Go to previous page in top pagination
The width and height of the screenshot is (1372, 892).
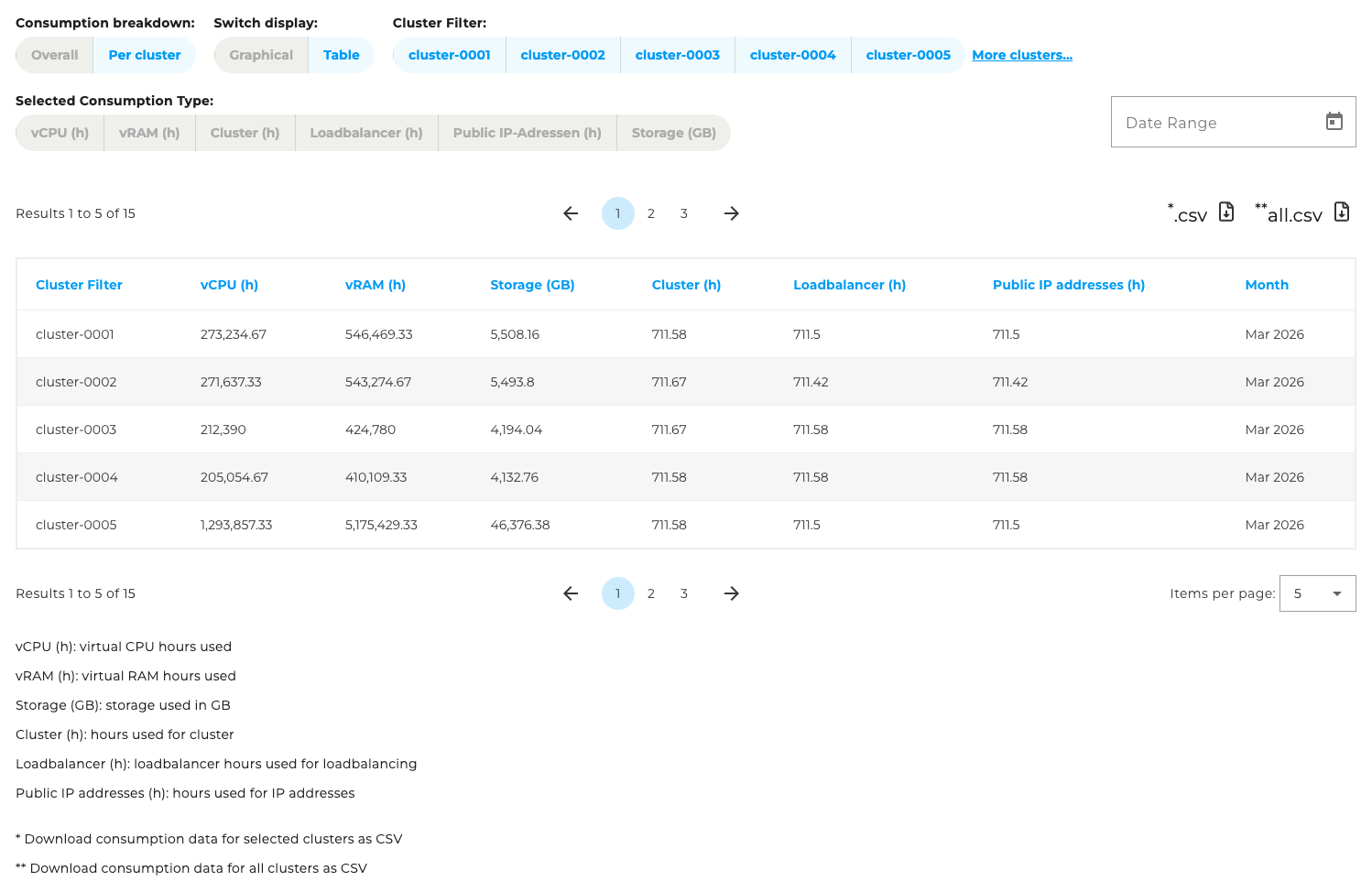[571, 213]
